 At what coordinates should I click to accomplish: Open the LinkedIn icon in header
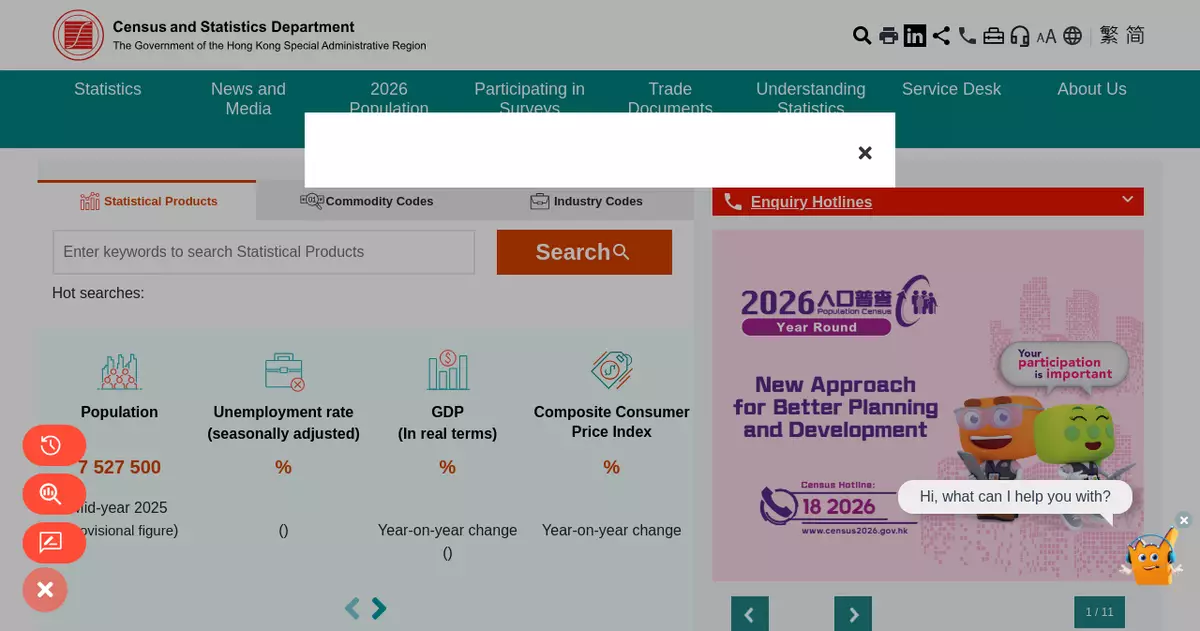coord(915,36)
